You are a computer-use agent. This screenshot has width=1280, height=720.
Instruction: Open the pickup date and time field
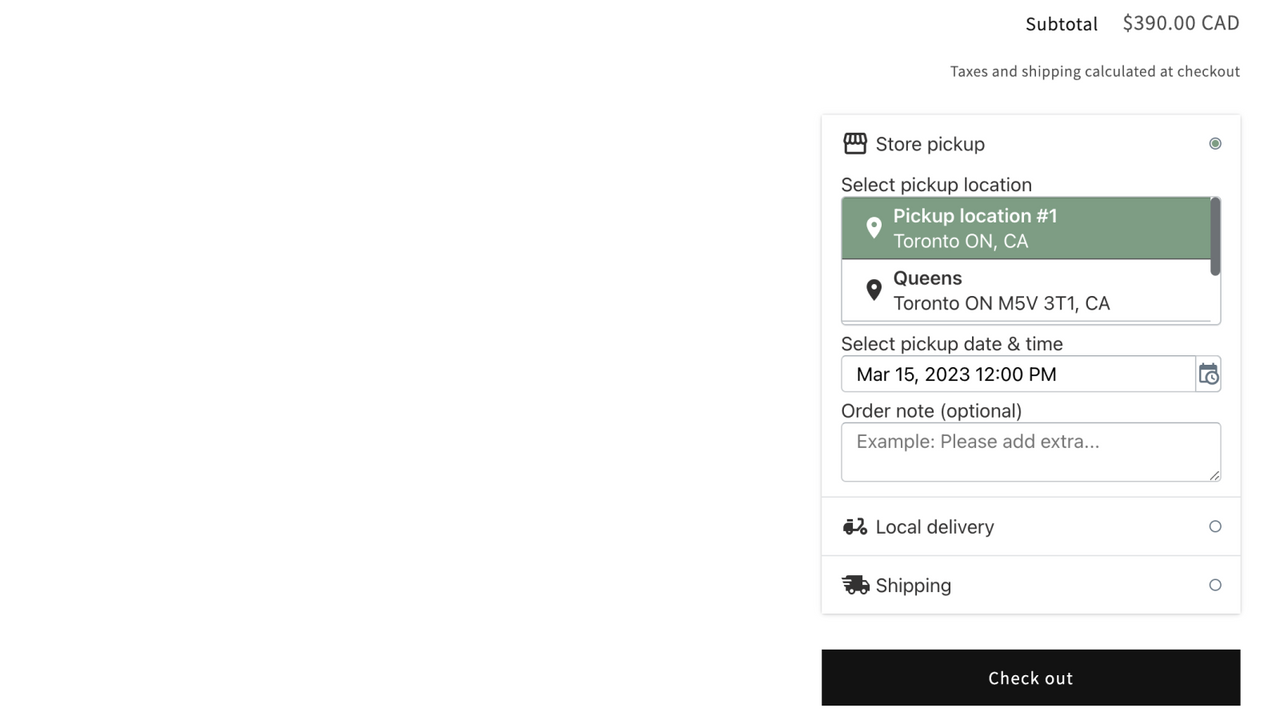(x=1018, y=374)
